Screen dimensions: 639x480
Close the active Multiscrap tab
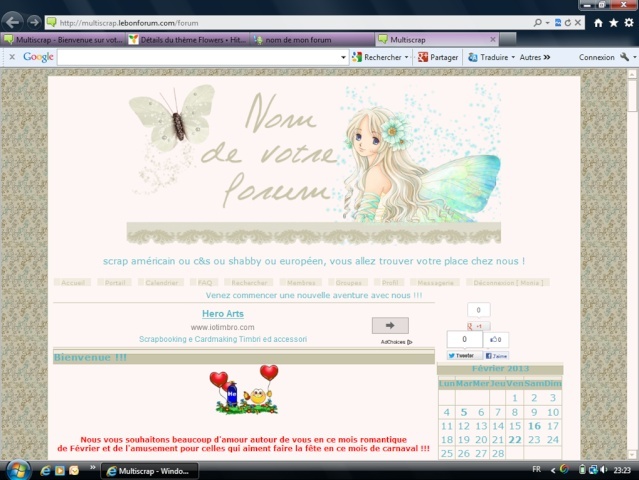(493, 40)
